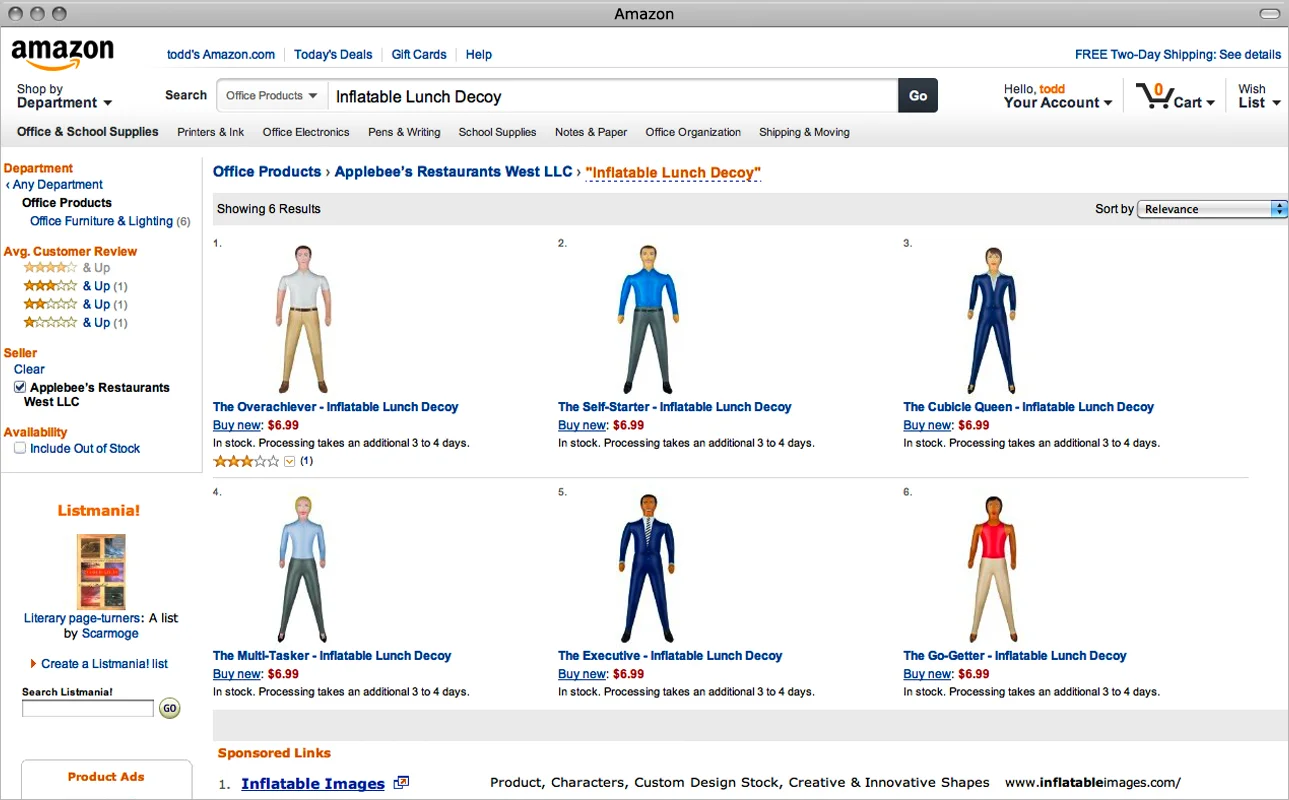Click Listmania search GO button

coord(170,708)
